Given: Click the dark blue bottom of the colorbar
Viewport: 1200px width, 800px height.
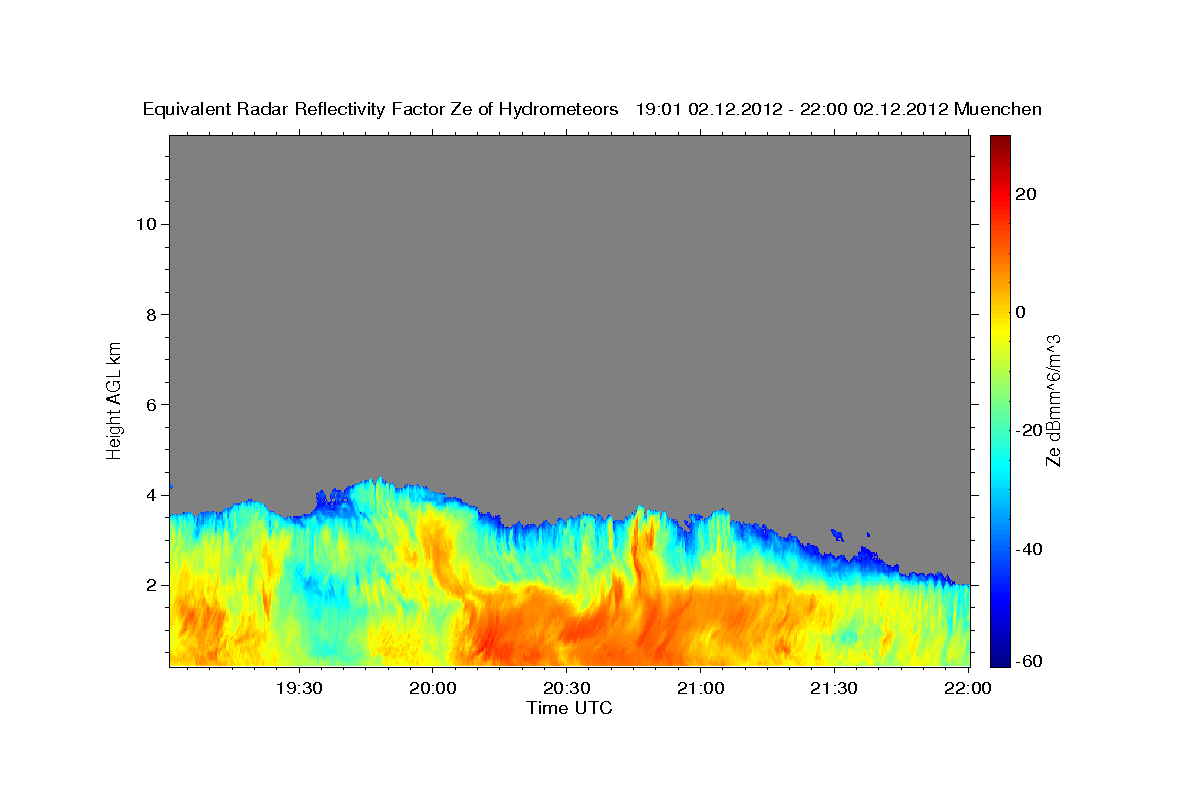Looking at the screenshot, I should tap(1000, 655).
